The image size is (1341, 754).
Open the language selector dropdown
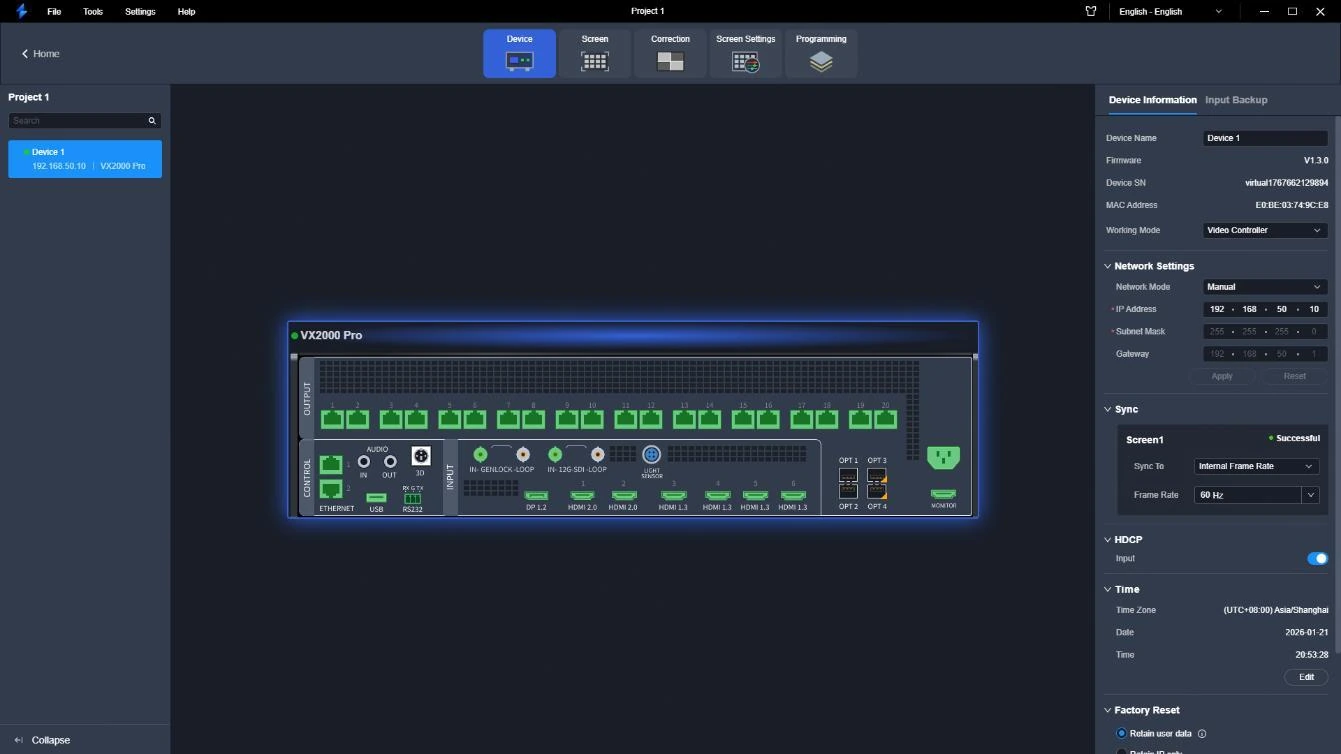[1170, 12]
